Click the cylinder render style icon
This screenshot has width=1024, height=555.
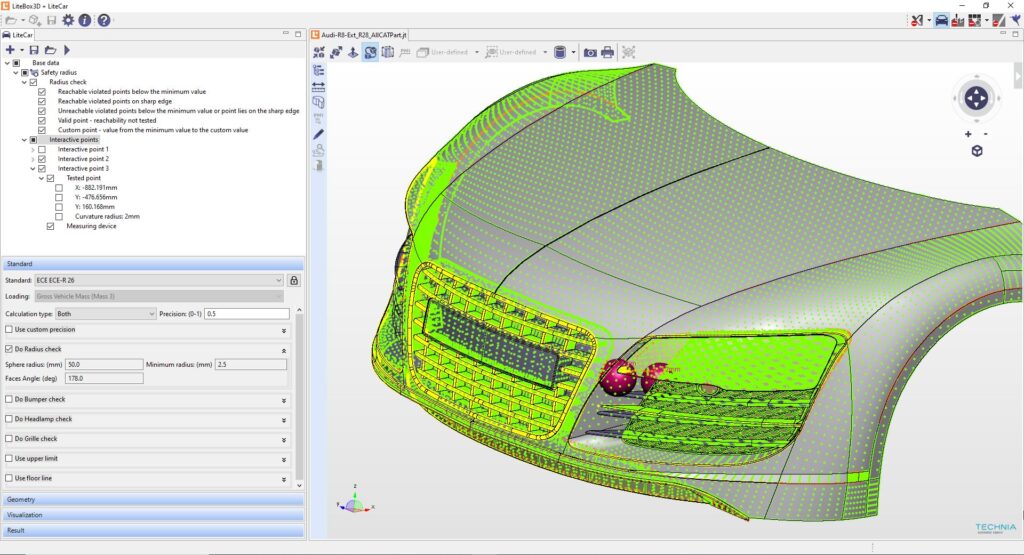(x=560, y=52)
